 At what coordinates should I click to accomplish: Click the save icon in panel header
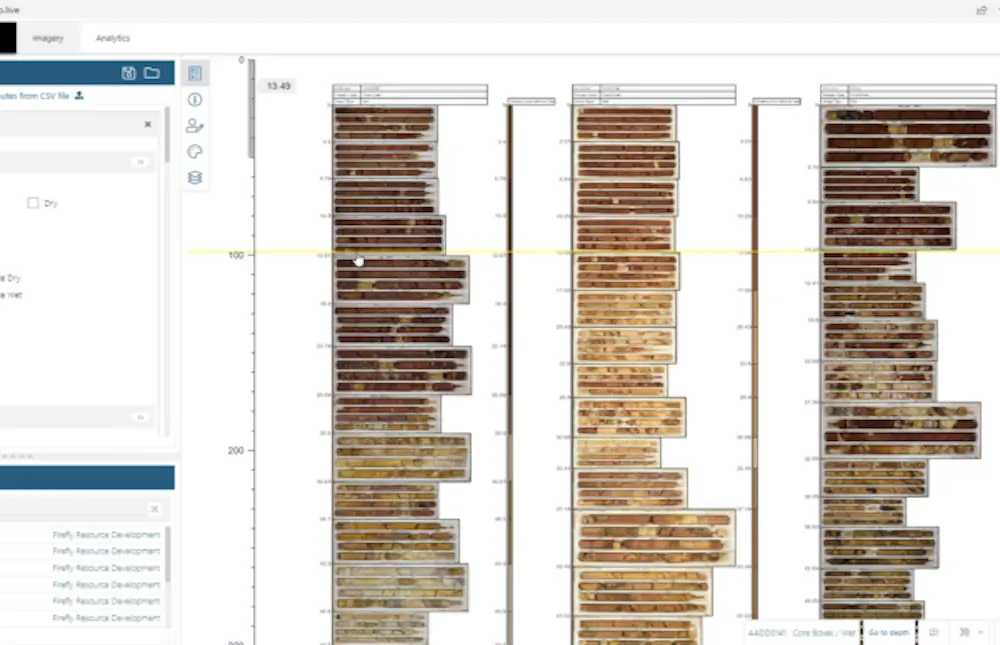(x=128, y=73)
